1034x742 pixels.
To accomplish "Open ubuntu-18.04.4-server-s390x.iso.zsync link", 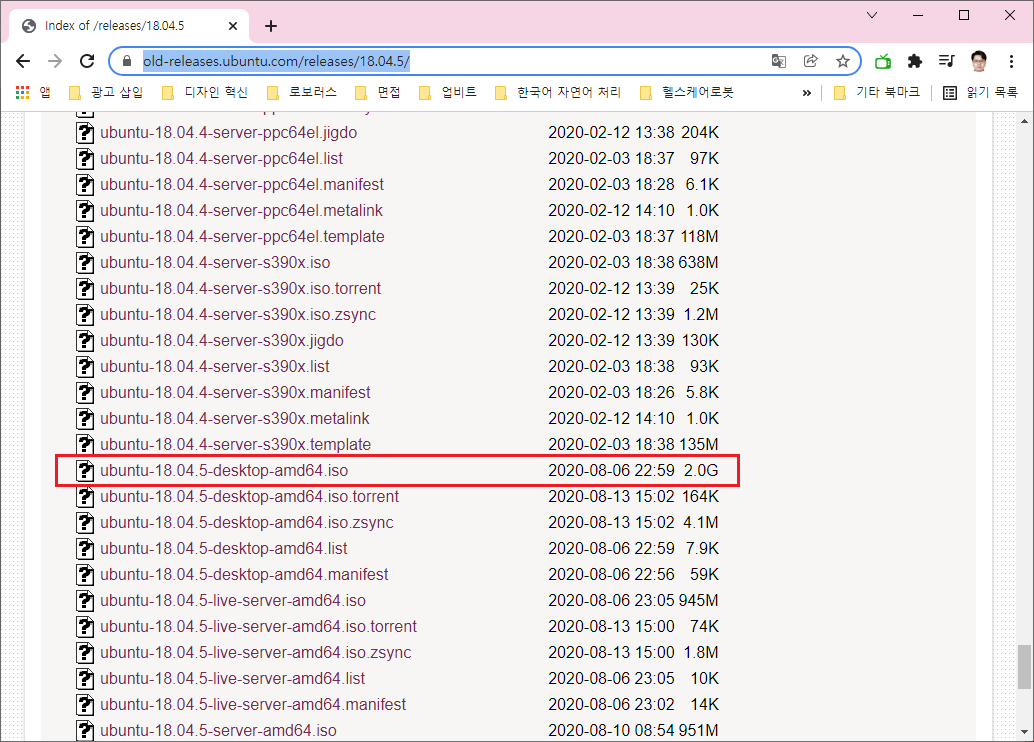I will (x=238, y=315).
